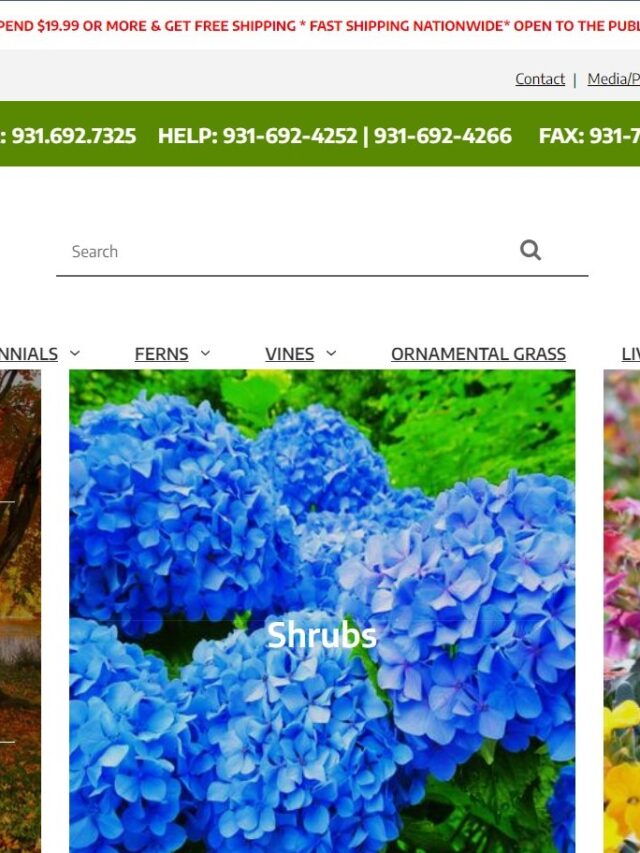Expand the Perennials menu chevron
This screenshot has height=853, width=640.
(x=75, y=354)
